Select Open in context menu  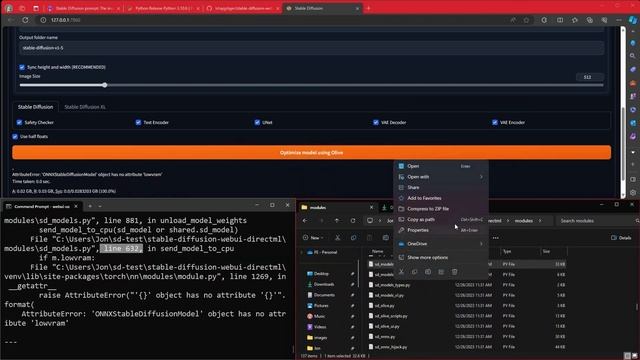[x=441, y=166]
